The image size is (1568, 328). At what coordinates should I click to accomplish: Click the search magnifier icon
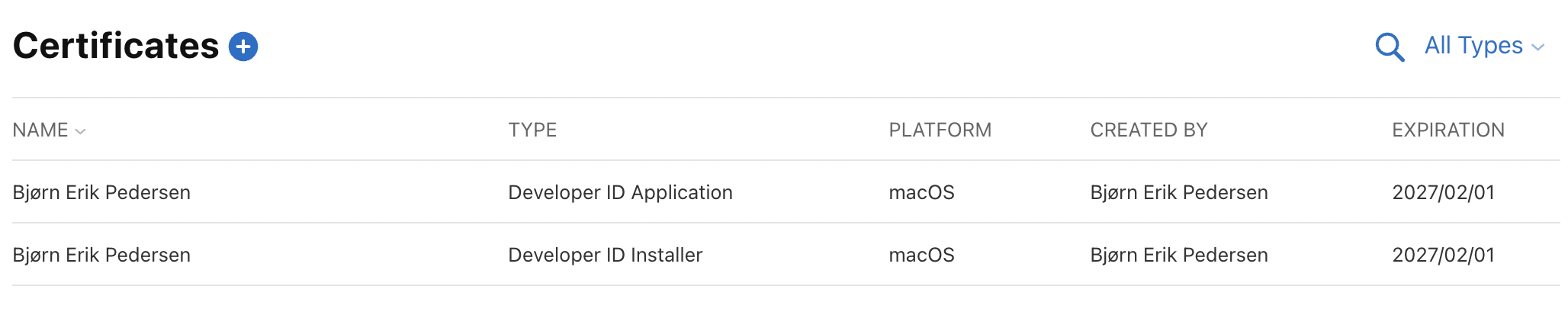tap(1389, 47)
